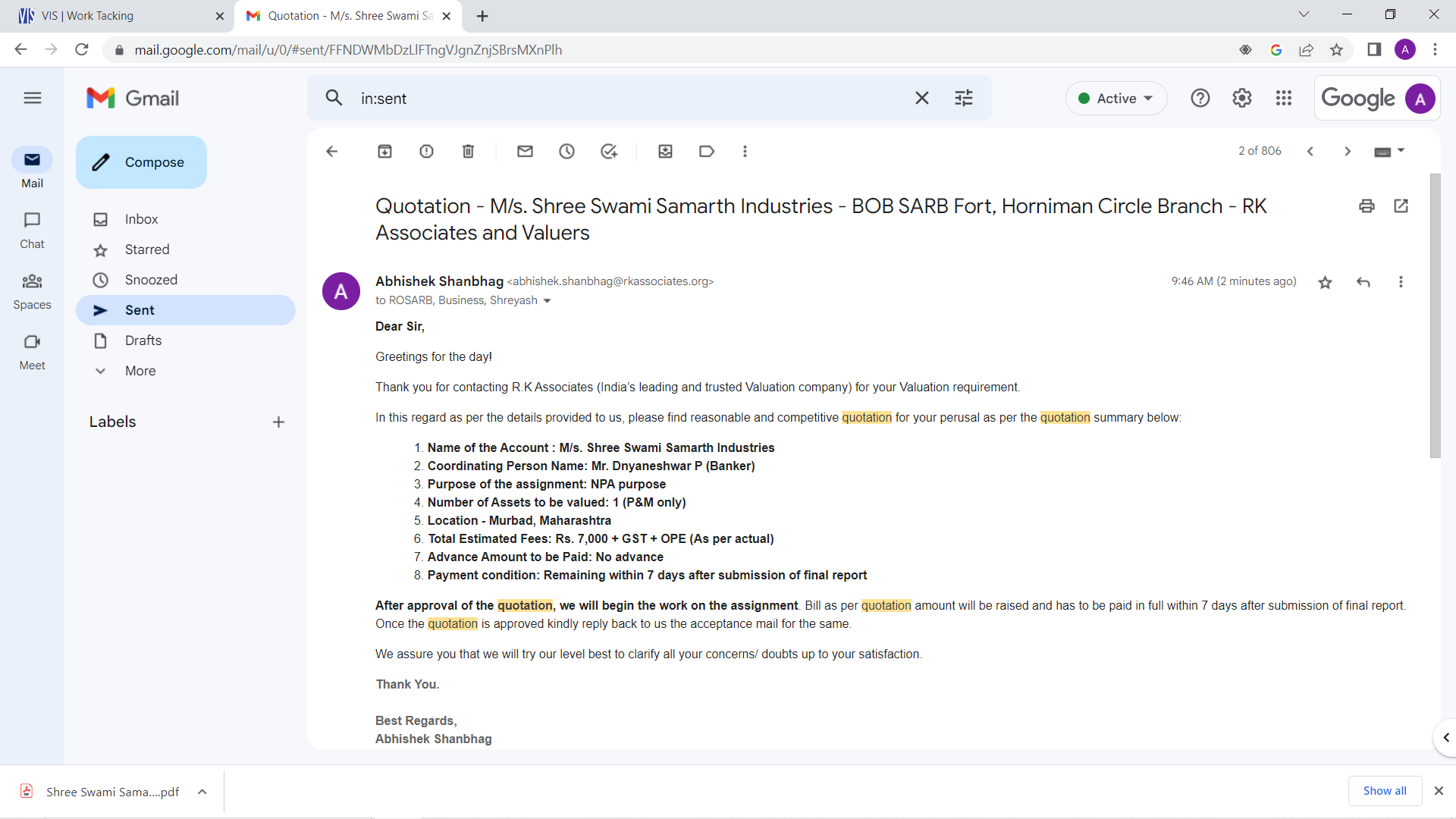This screenshot has height=819, width=1456.
Task: Switch to the Mail section
Action: click(x=32, y=168)
